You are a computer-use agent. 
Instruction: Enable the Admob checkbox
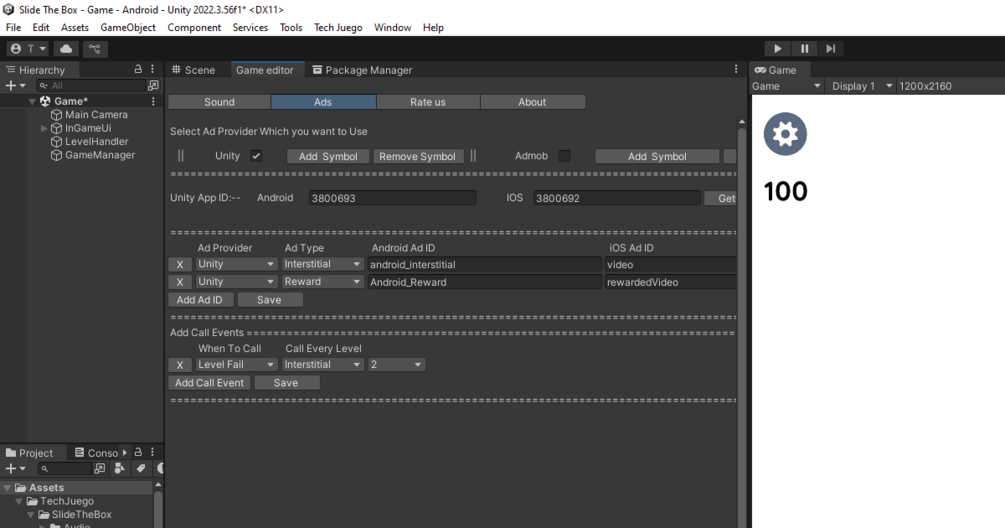[564, 156]
